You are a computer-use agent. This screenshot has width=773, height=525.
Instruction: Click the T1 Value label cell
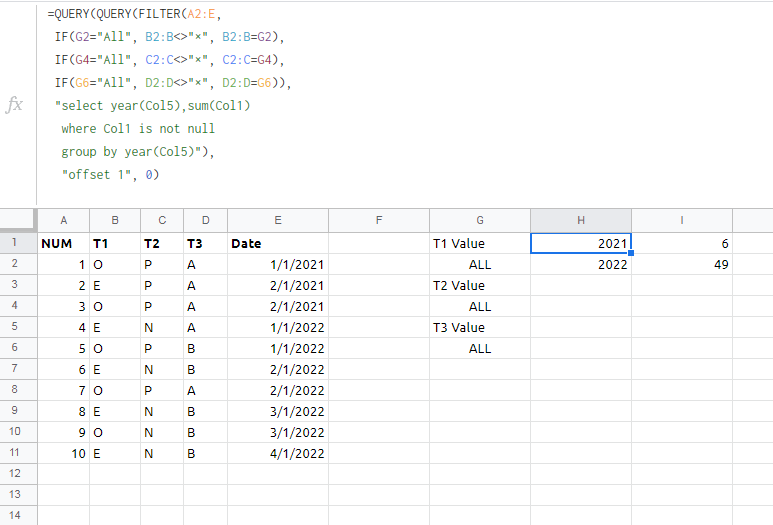tap(480, 243)
